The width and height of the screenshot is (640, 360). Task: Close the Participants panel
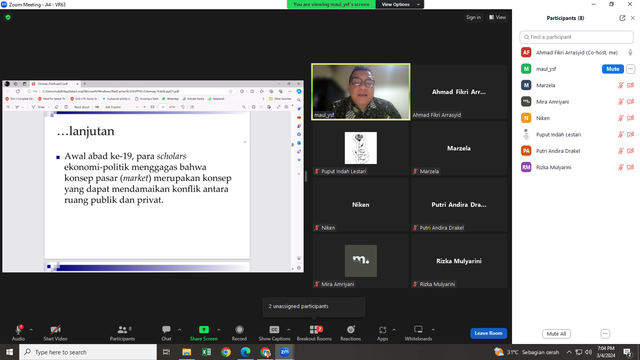[x=633, y=18]
